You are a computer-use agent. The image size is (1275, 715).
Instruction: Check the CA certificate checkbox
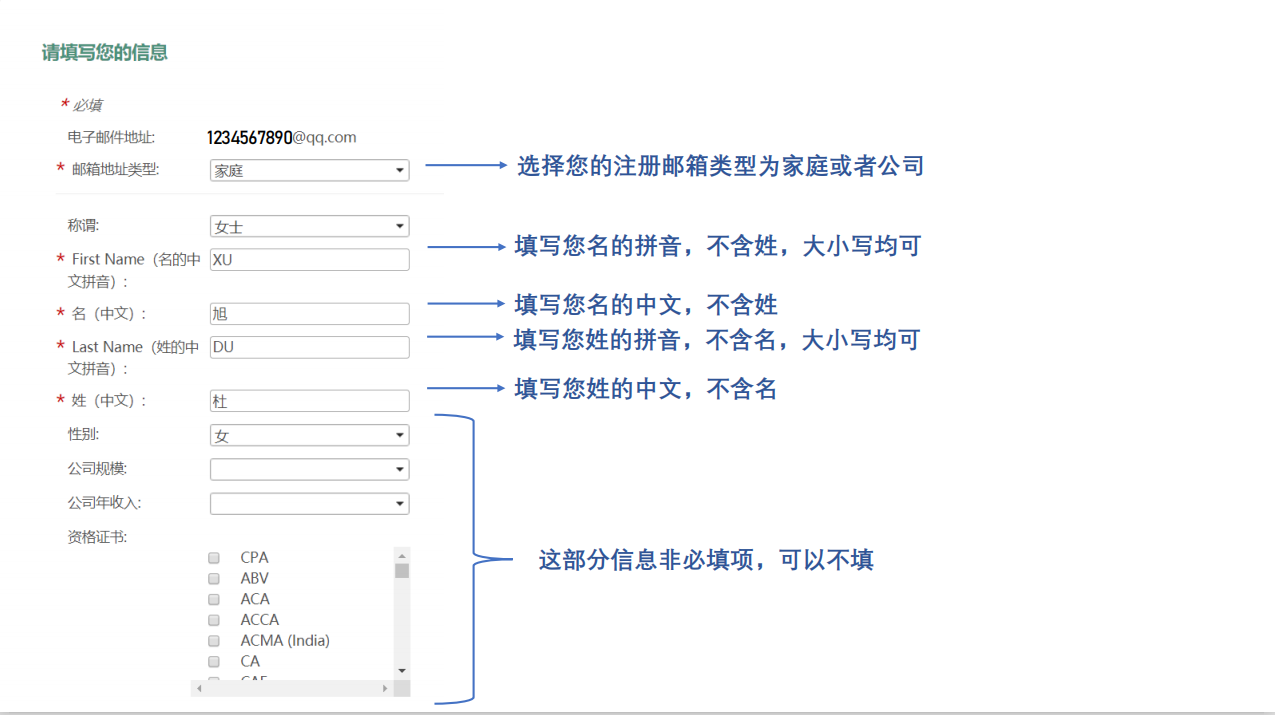[213, 661]
